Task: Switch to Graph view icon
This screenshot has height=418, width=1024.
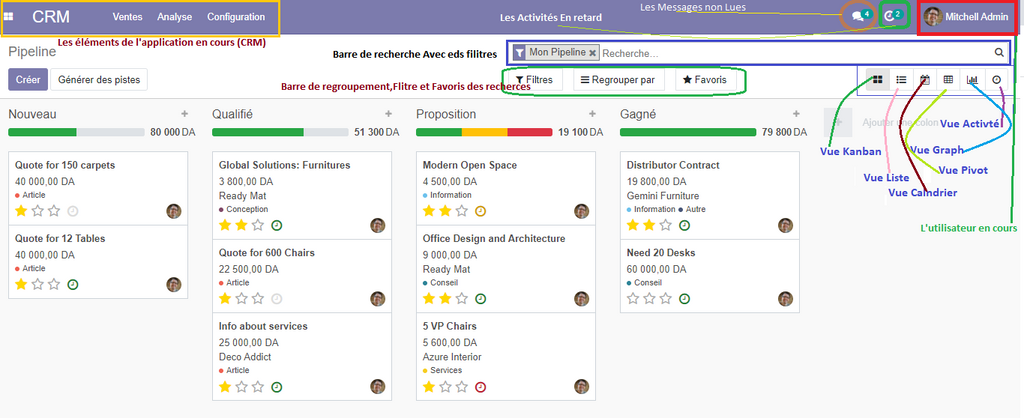Action: point(972,79)
